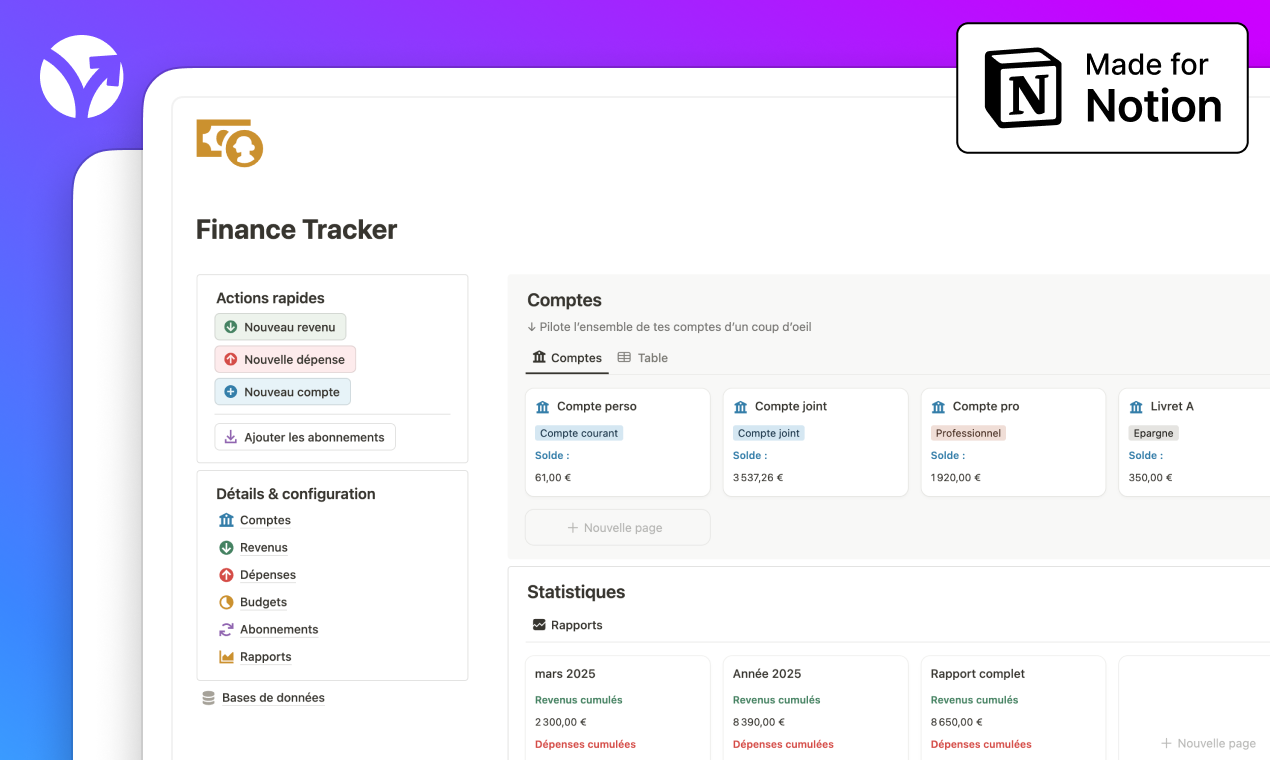The image size is (1270, 760).
Task: Select the Rapports chart icon in sidebar
Action: [225, 656]
